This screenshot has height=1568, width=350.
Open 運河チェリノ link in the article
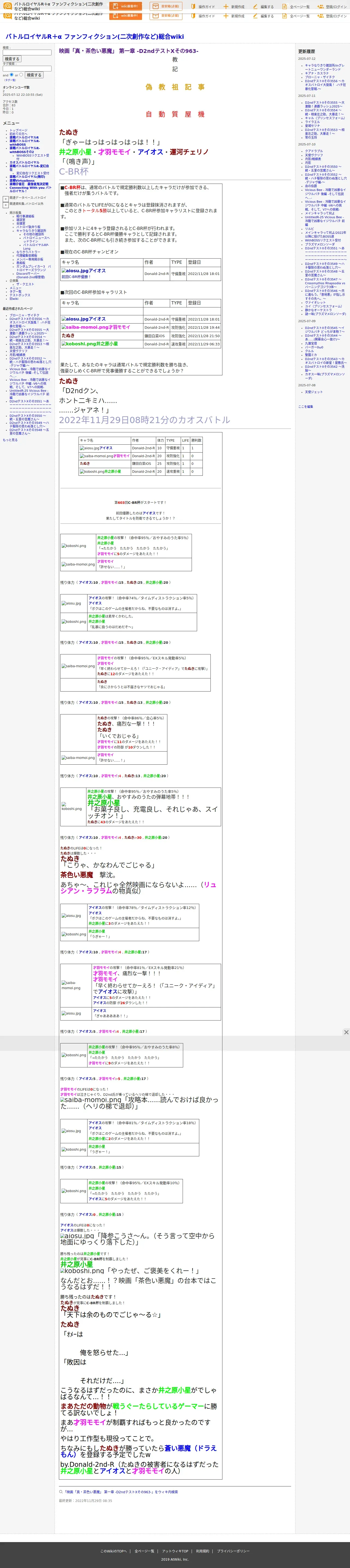click(x=189, y=152)
